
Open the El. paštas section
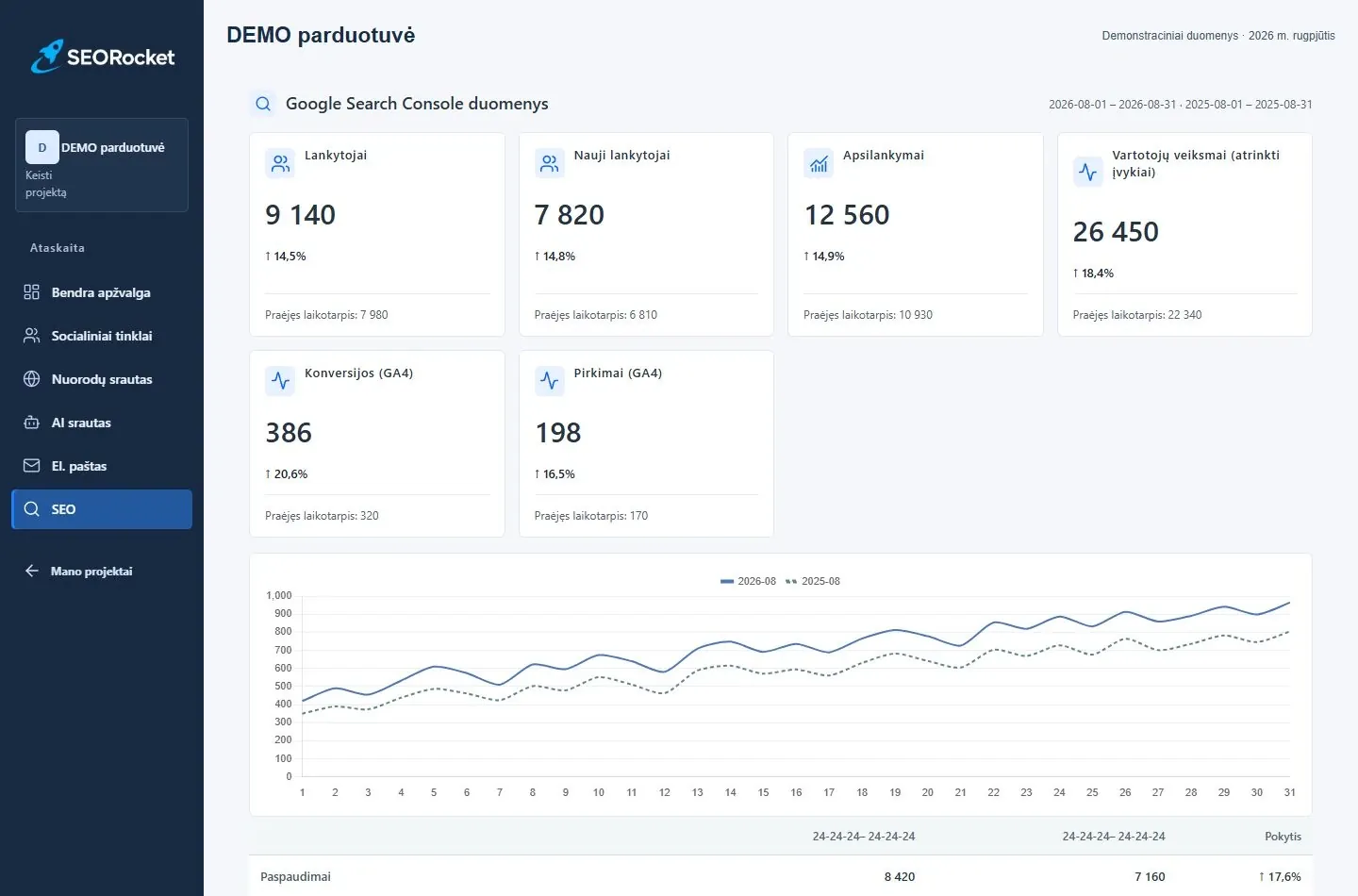(x=102, y=466)
